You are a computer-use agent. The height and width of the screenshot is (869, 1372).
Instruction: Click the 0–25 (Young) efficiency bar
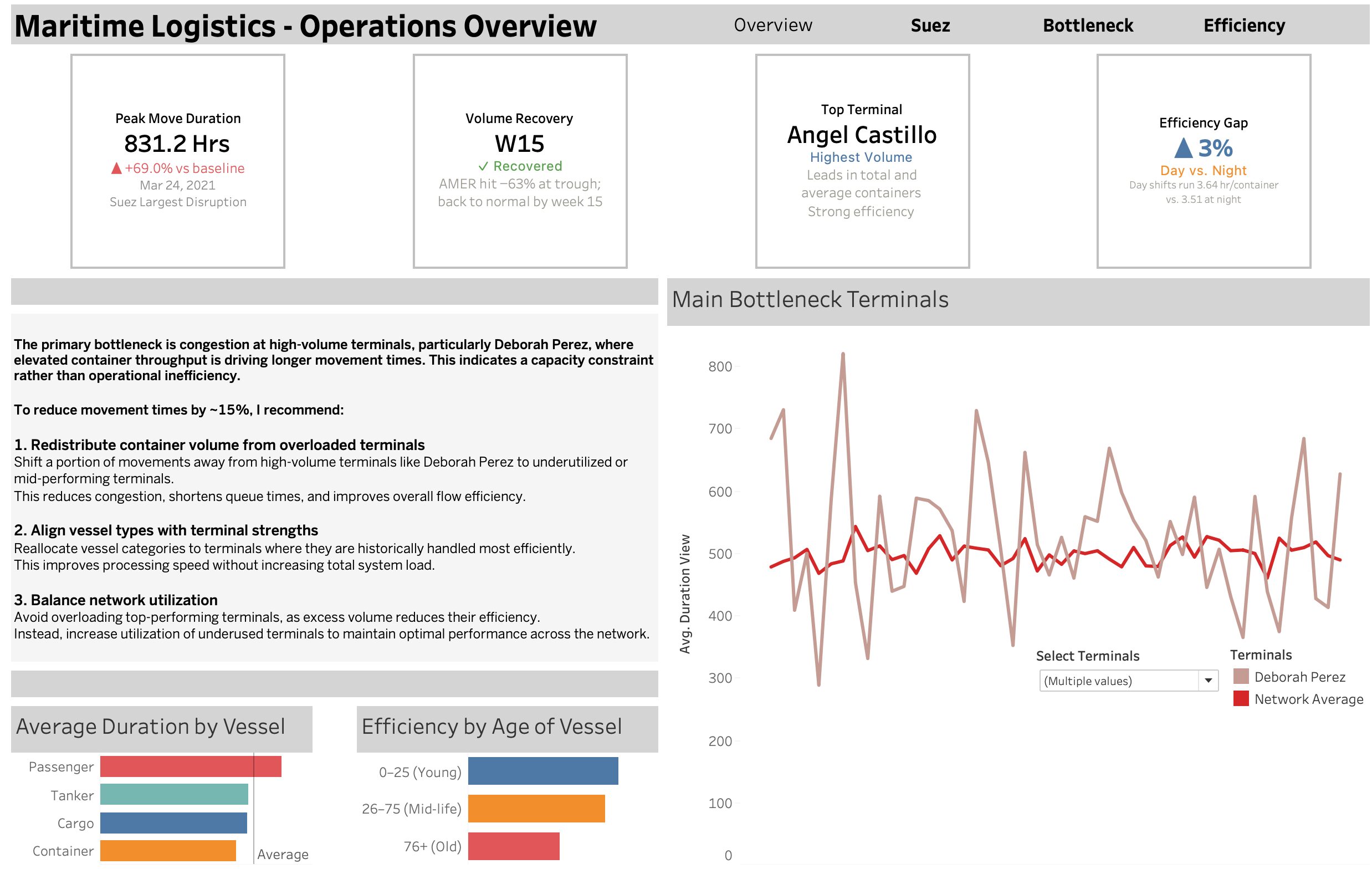coord(542,771)
